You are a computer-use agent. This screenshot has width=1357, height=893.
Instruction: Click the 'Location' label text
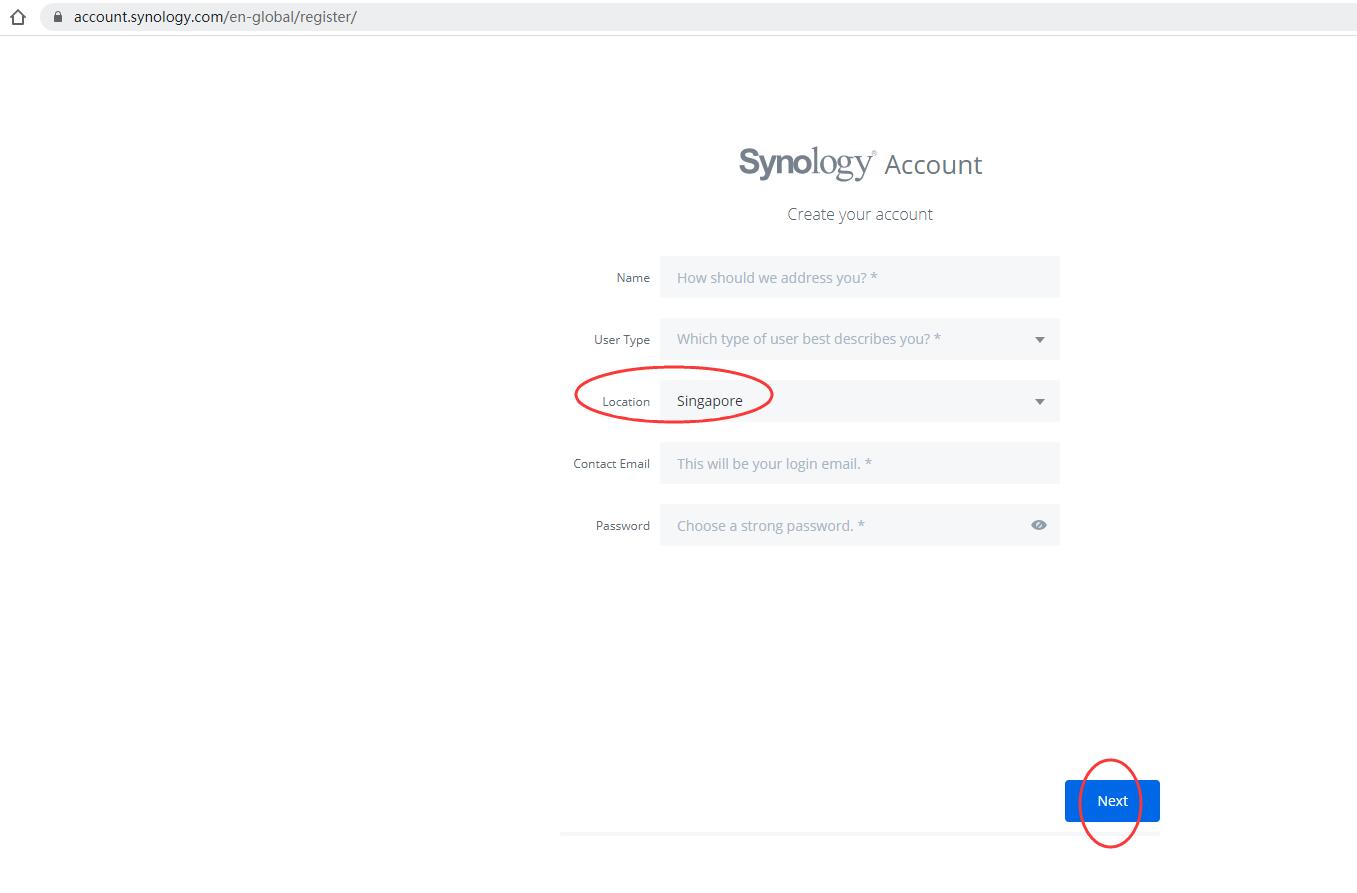(x=625, y=402)
